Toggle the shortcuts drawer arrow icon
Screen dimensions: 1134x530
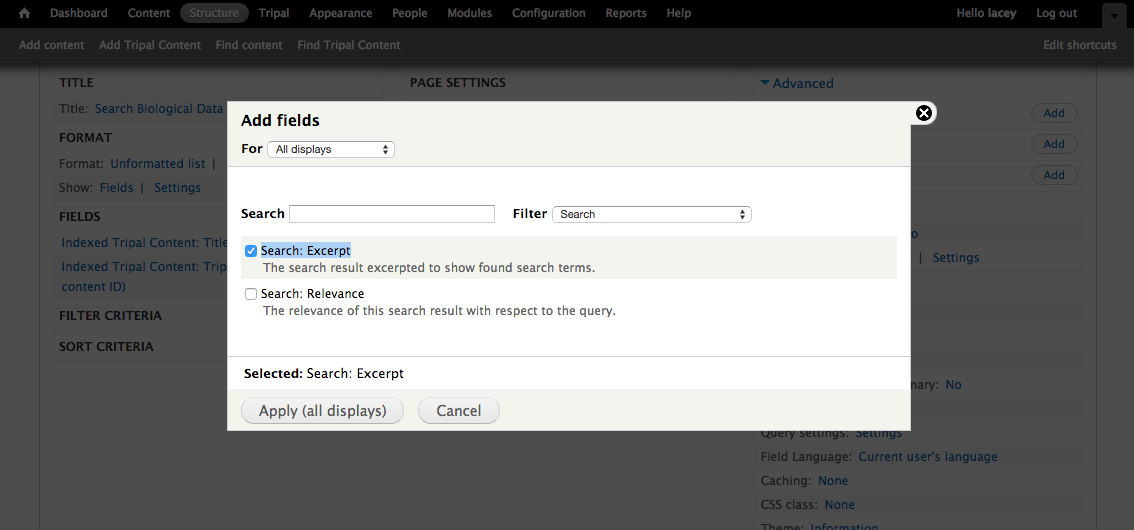pyautogui.click(x=1113, y=16)
